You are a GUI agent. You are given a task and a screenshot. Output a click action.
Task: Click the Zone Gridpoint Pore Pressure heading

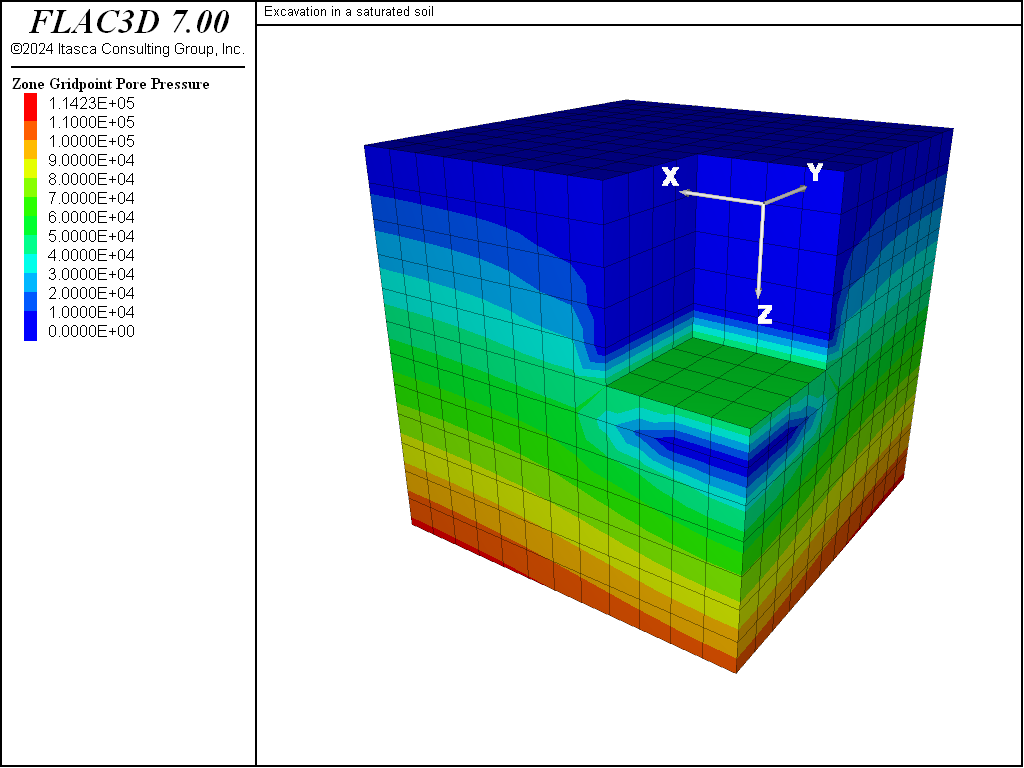coord(110,84)
